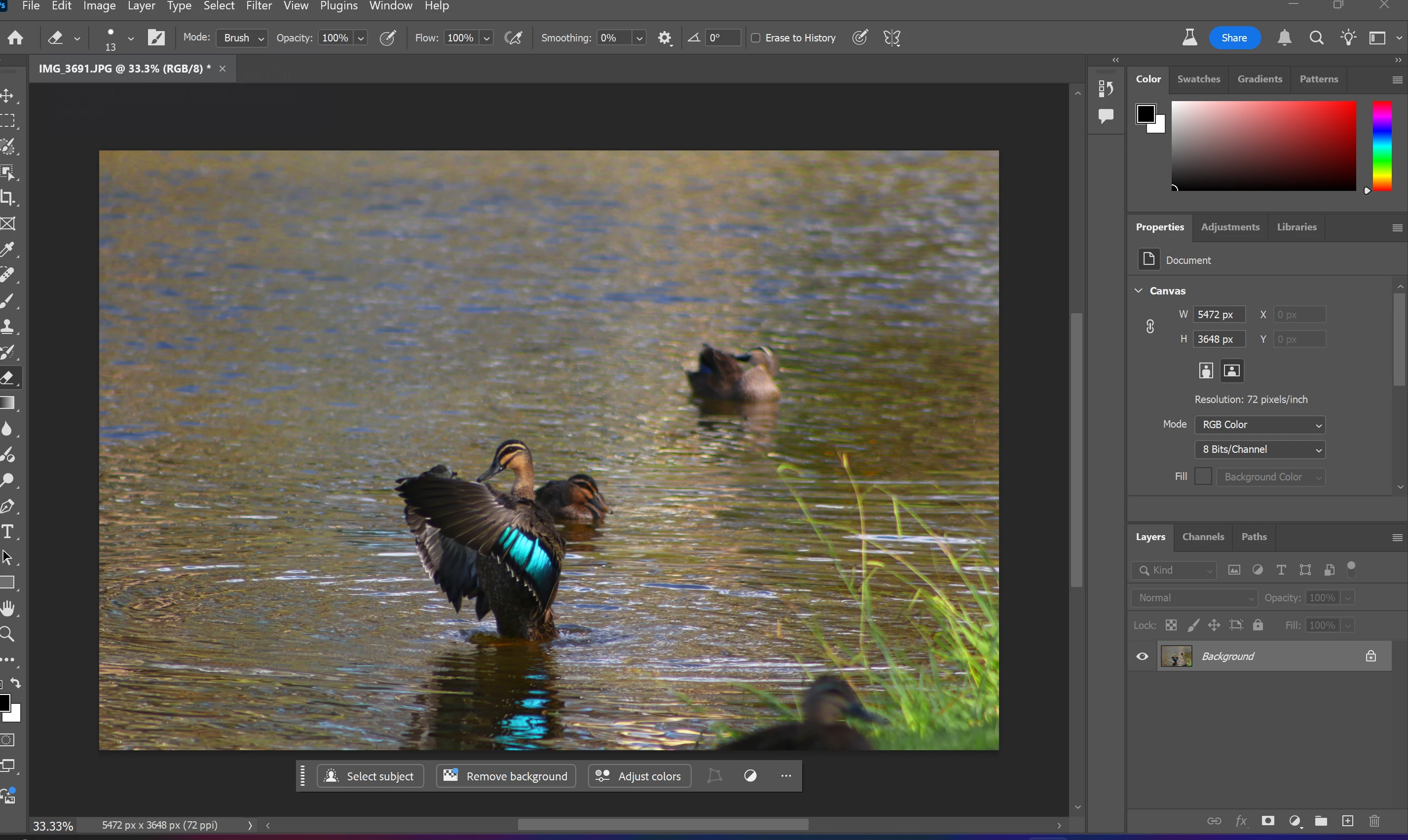
Task: Select the Clone Stamp tool
Action: click(x=8, y=327)
